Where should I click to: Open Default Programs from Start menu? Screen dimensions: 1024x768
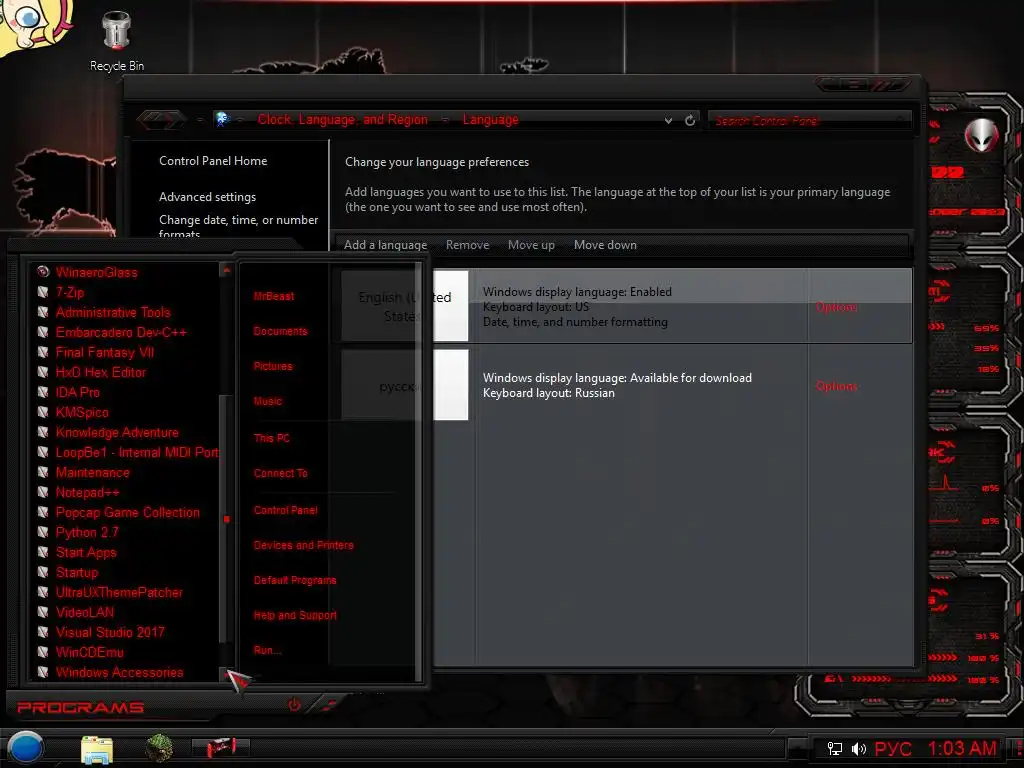click(x=295, y=580)
